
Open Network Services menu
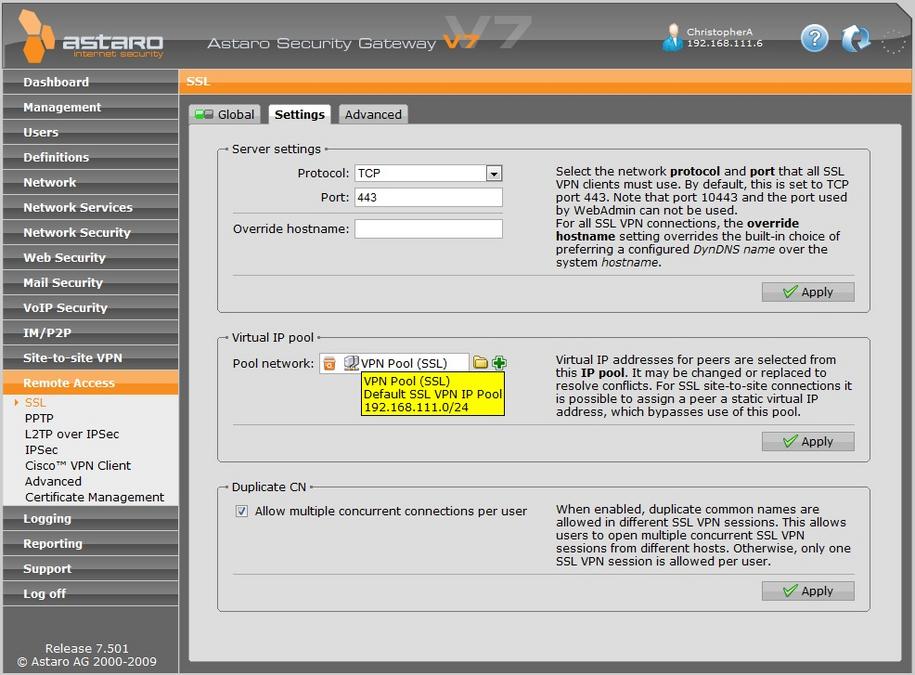(x=91, y=208)
